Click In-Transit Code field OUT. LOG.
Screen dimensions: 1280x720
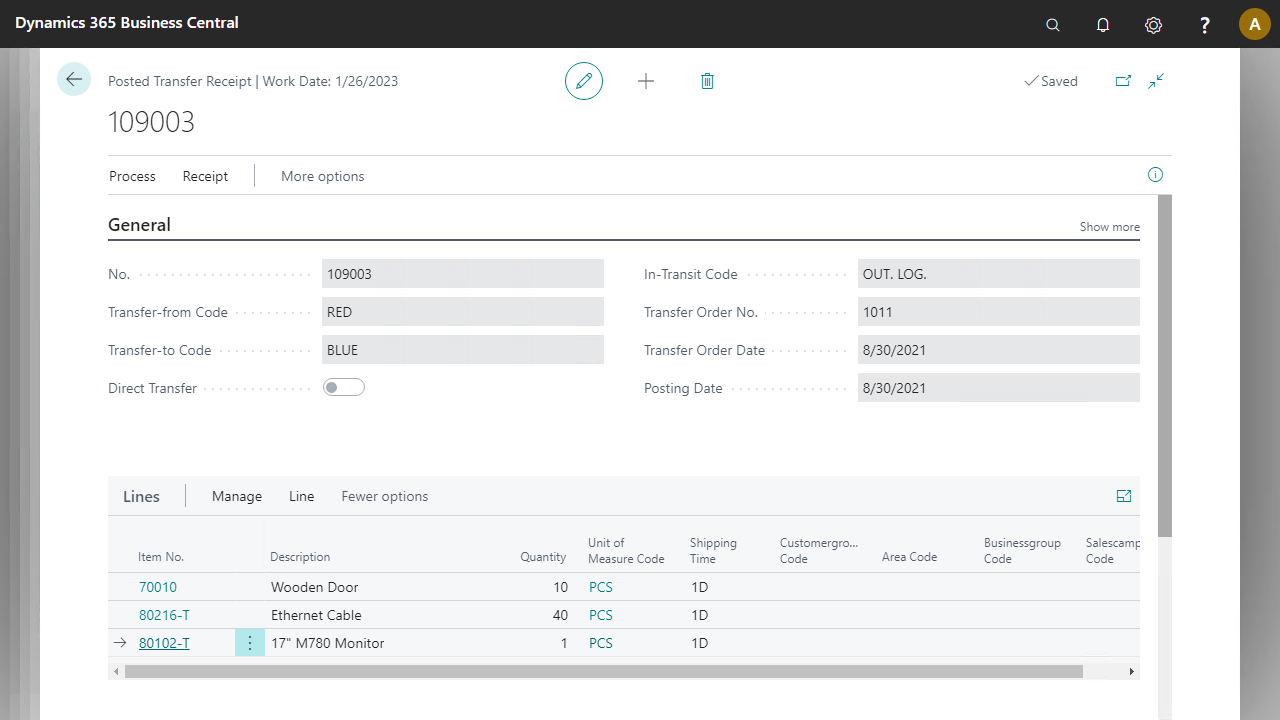click(999, 274)
